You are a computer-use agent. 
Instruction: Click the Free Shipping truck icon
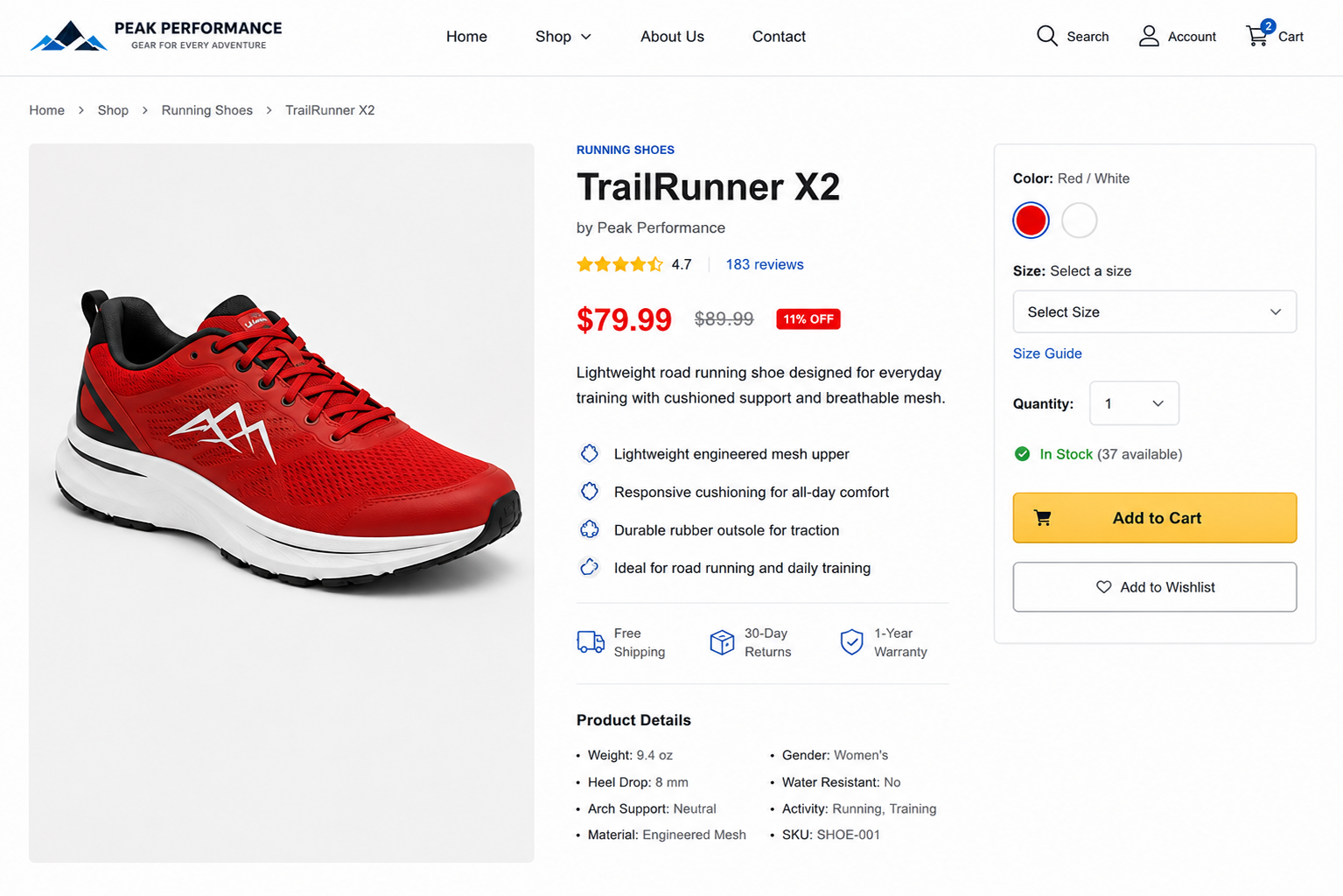(x=591, y=642)
